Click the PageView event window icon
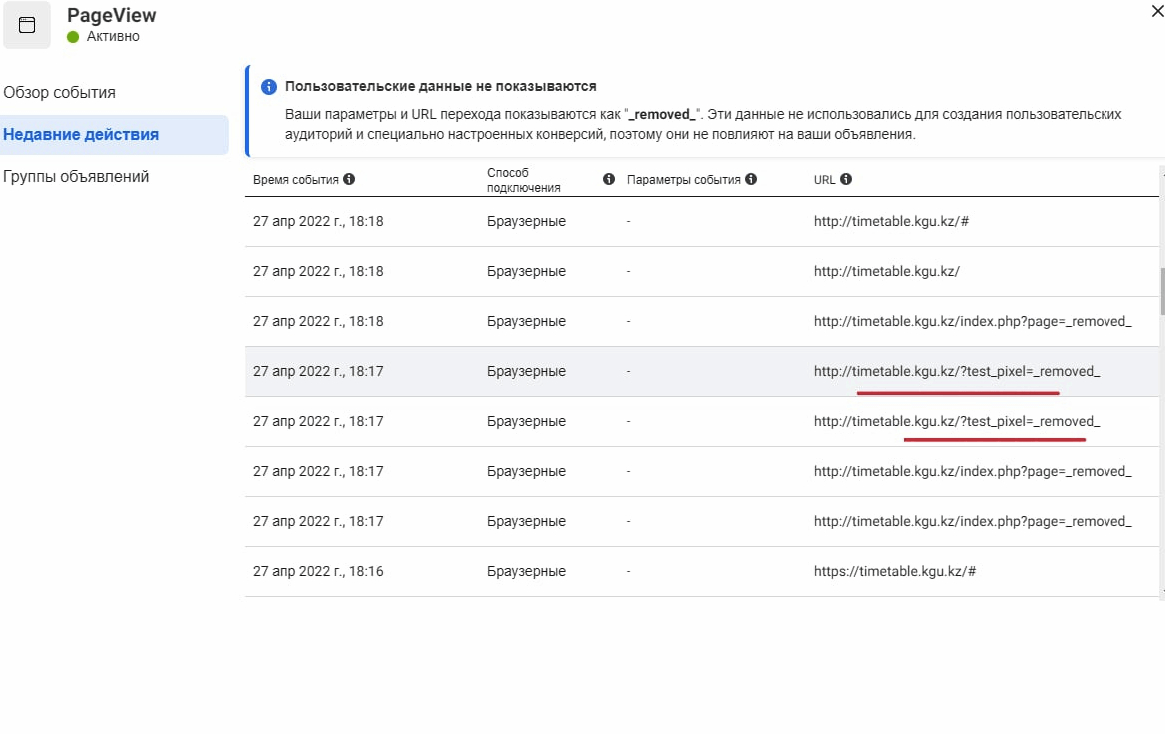Image resolution: width=1165 pixels, height=734 pixels. (27, 26)
